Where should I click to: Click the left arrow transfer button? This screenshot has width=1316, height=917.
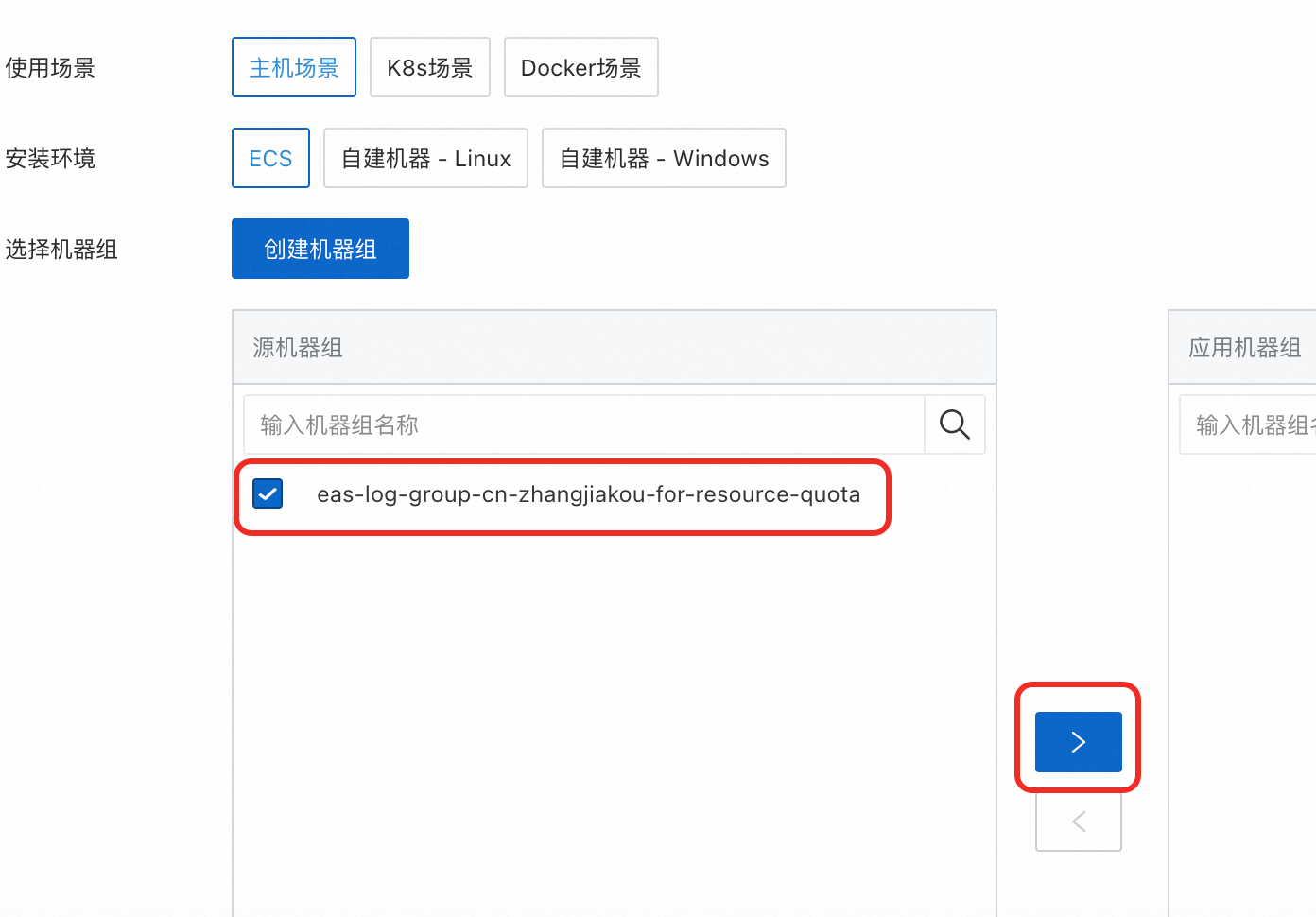click(1079, 822)
